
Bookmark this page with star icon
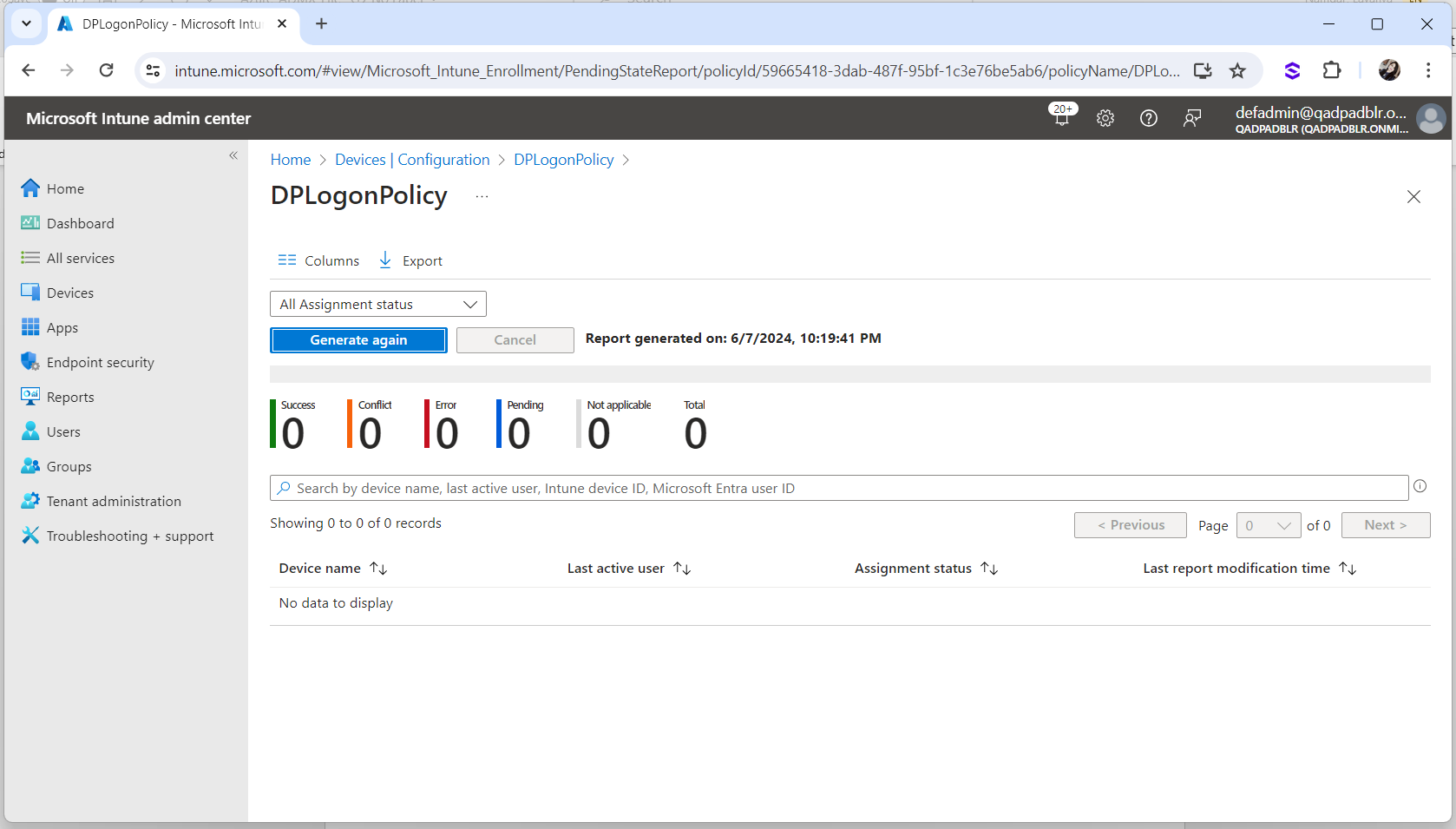[x=1237, y=70]
